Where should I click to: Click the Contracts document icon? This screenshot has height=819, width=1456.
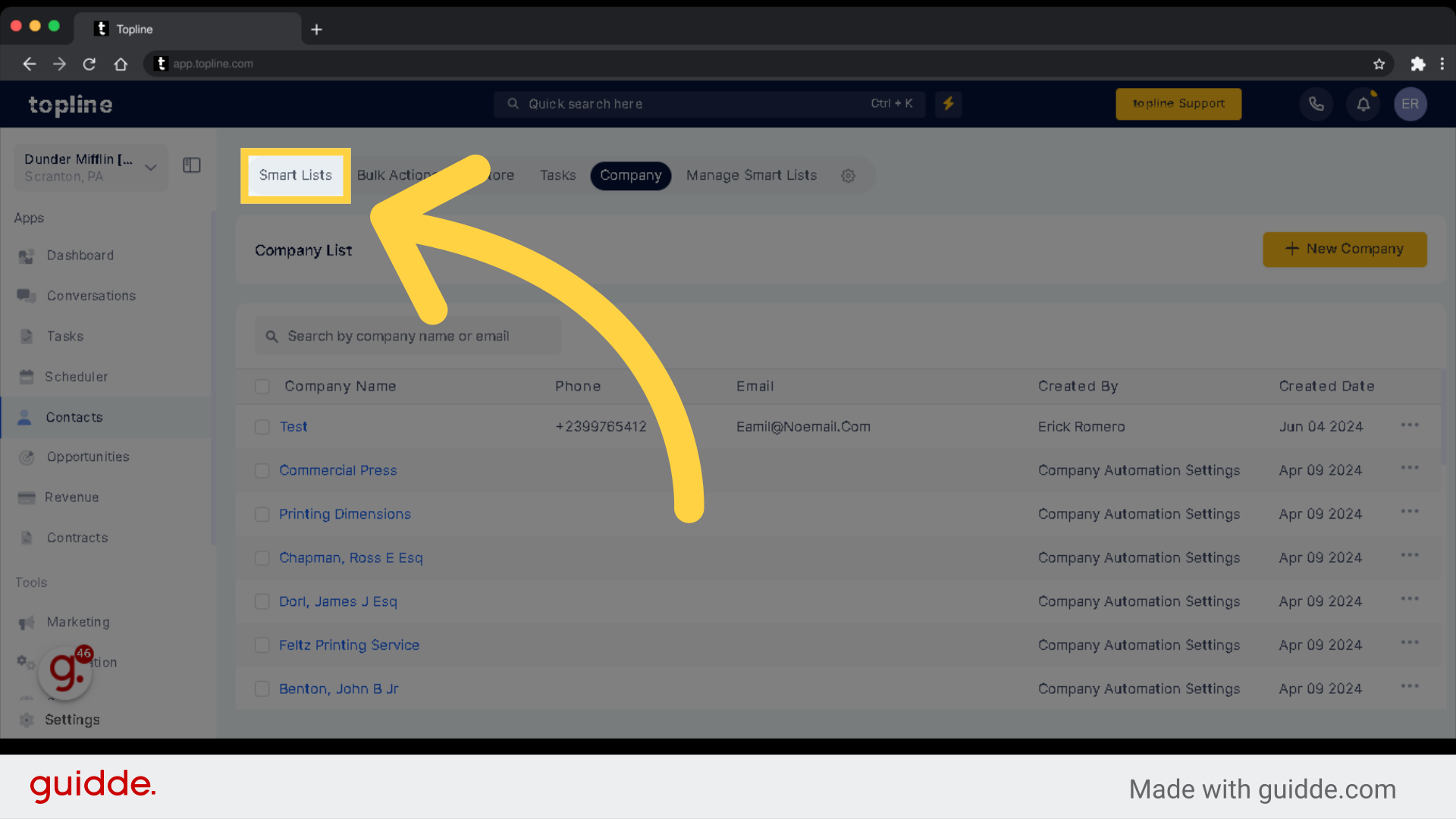click(x=27, y=538)
